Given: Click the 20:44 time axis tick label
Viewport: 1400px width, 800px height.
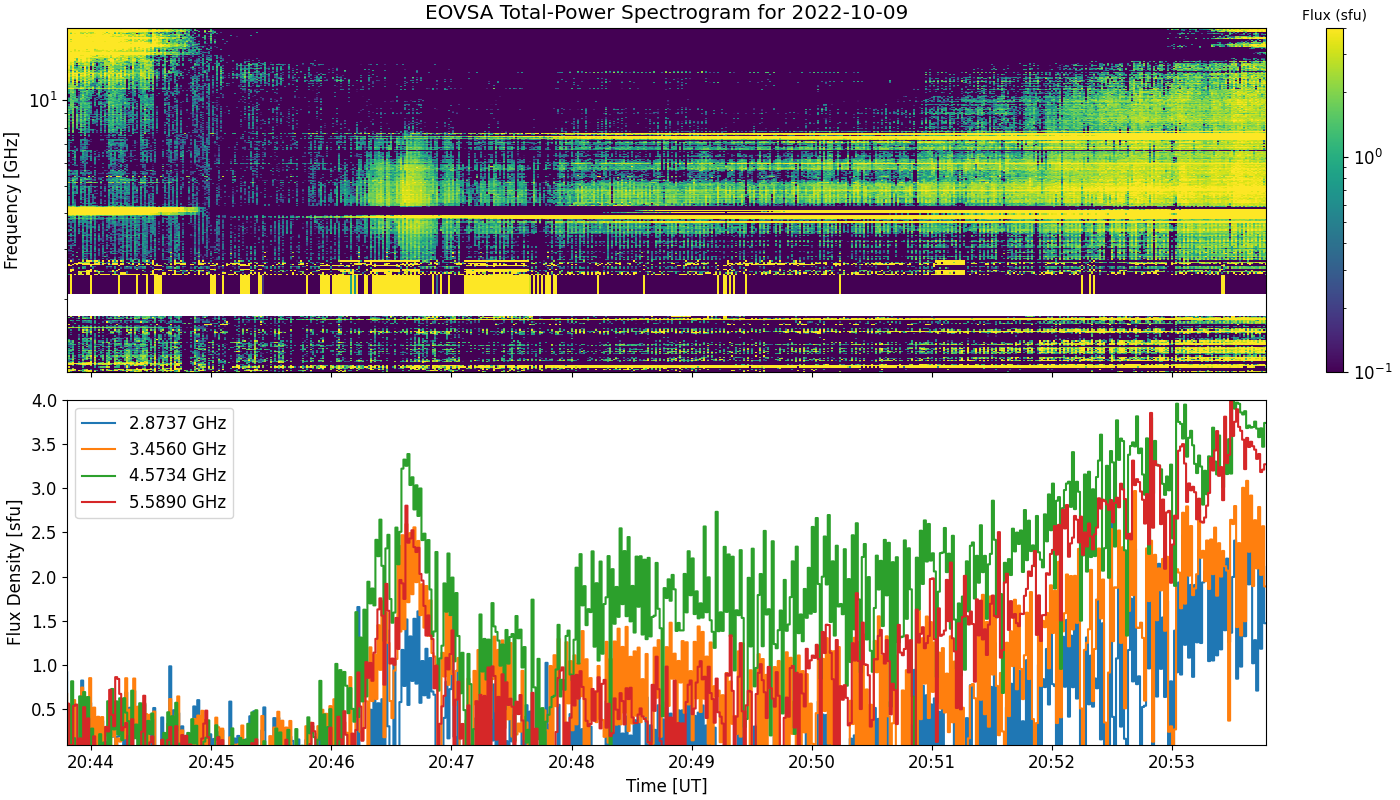Looking at the screenshot, I should pyautogui.click(x=91, y=763).
